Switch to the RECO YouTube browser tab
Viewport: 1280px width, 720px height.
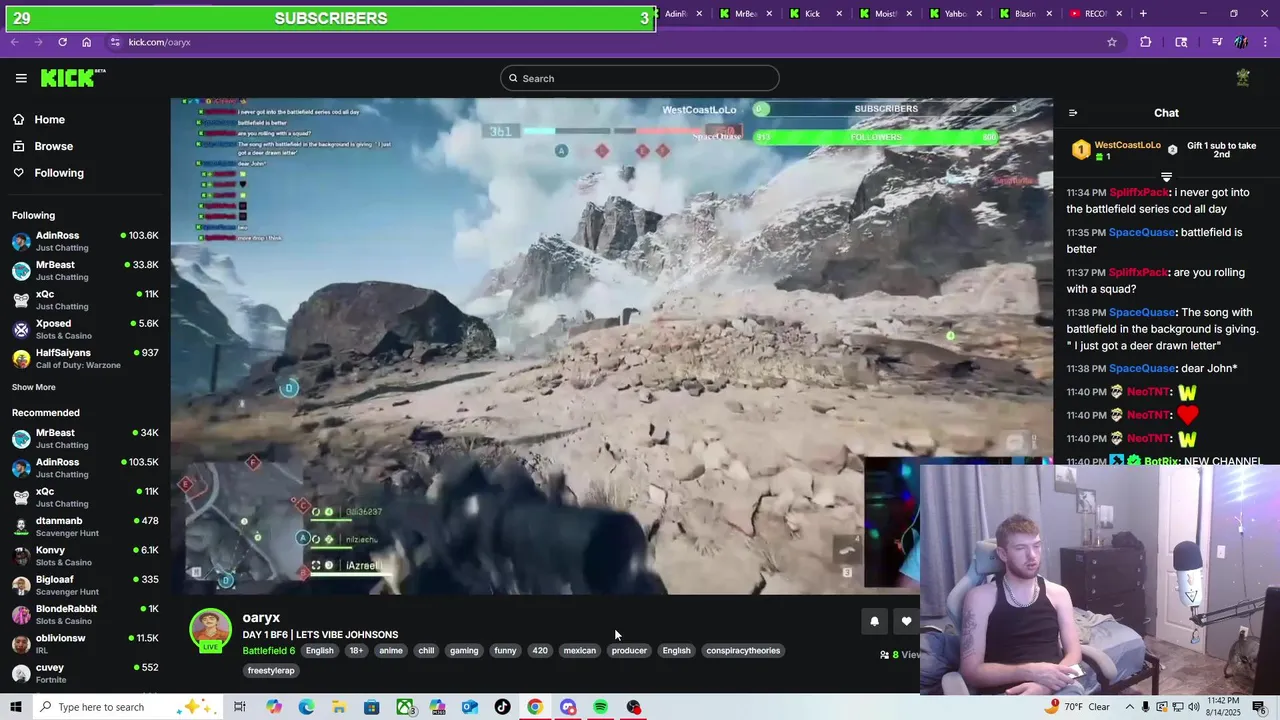click(x=1095, y=13)
